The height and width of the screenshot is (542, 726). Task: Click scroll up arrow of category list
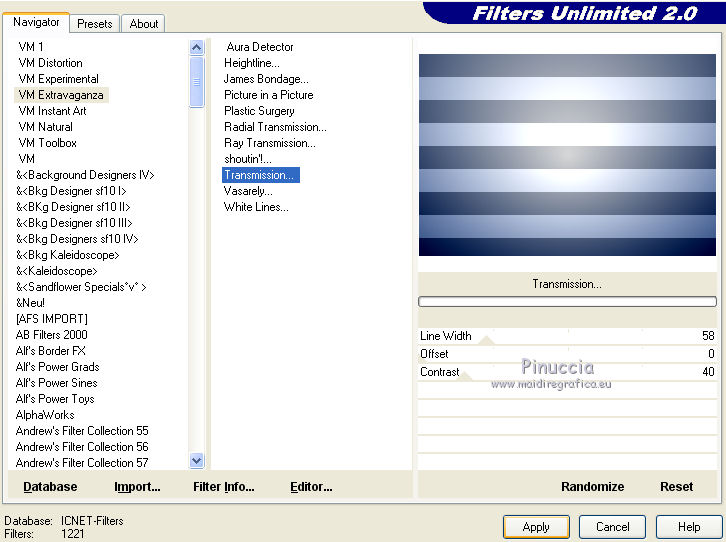coord(196,47)
